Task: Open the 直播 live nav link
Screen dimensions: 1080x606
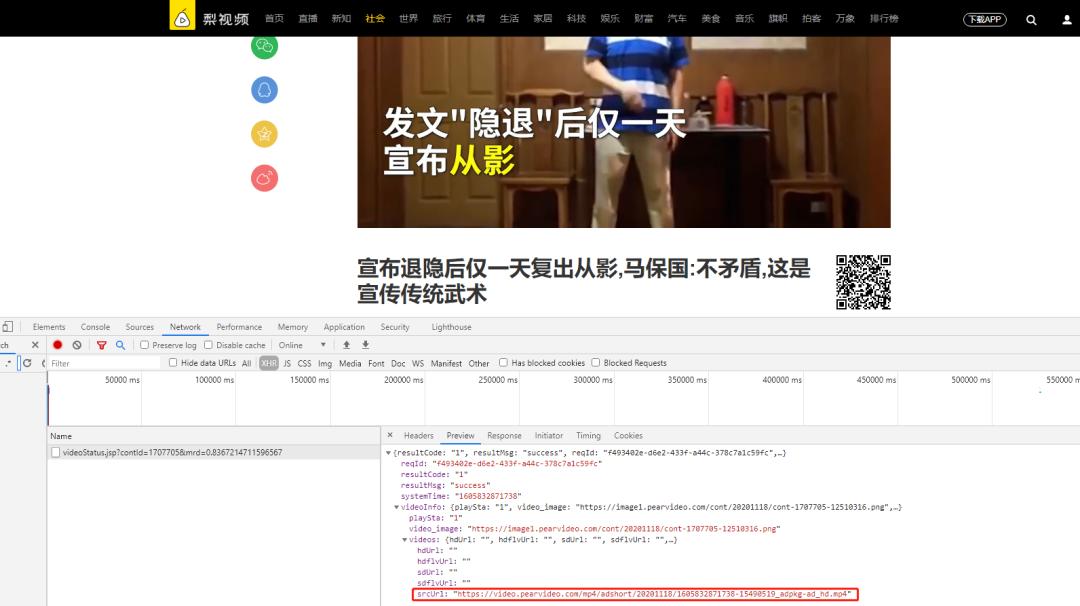Action: tap(308, 19)
